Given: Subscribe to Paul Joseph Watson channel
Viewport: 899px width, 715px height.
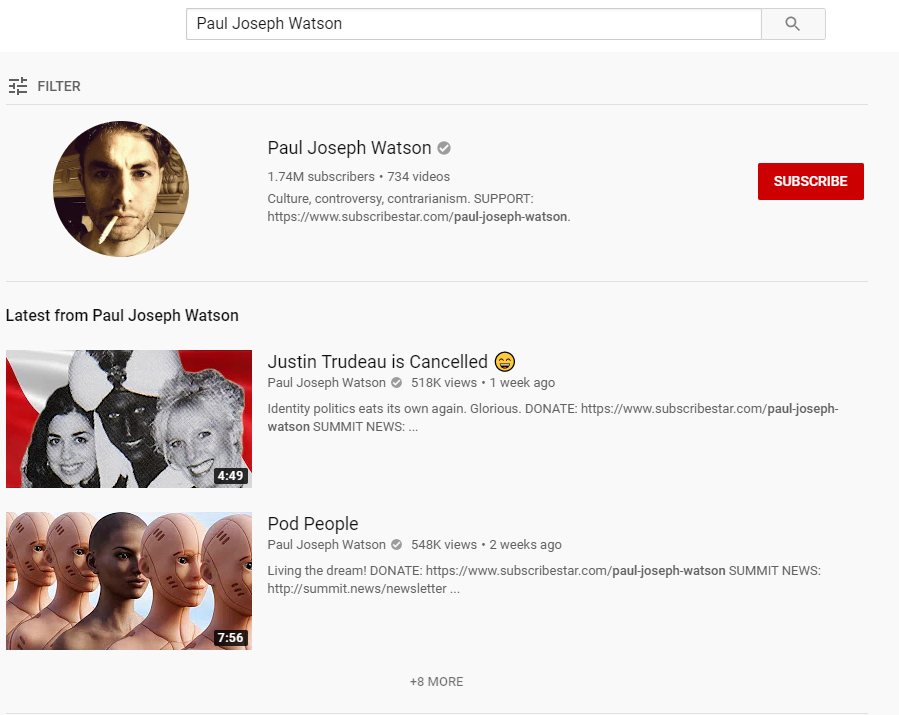Looking at the screenshot, I should click(x=811, y=181).
